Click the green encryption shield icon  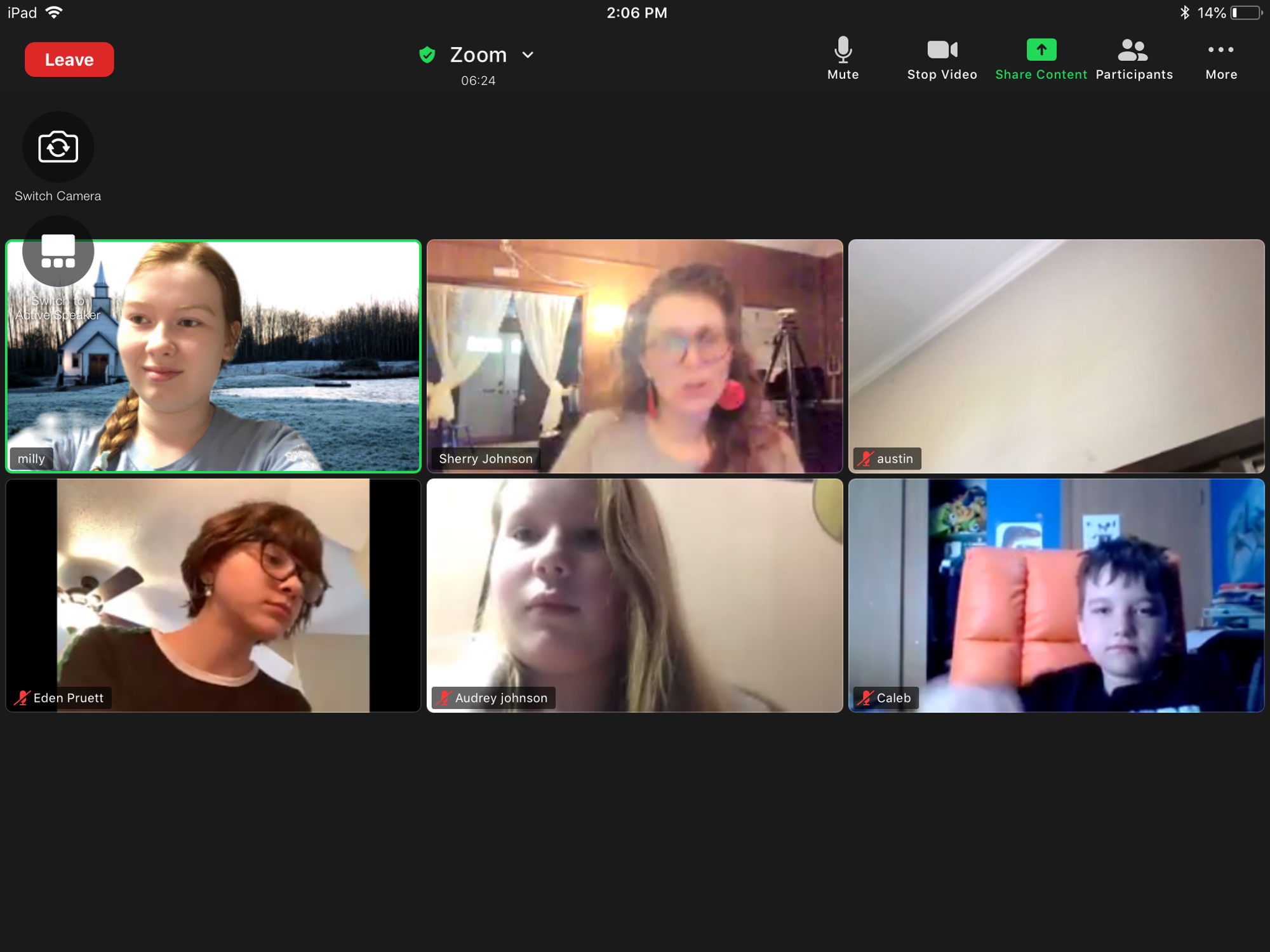[427, 55]
